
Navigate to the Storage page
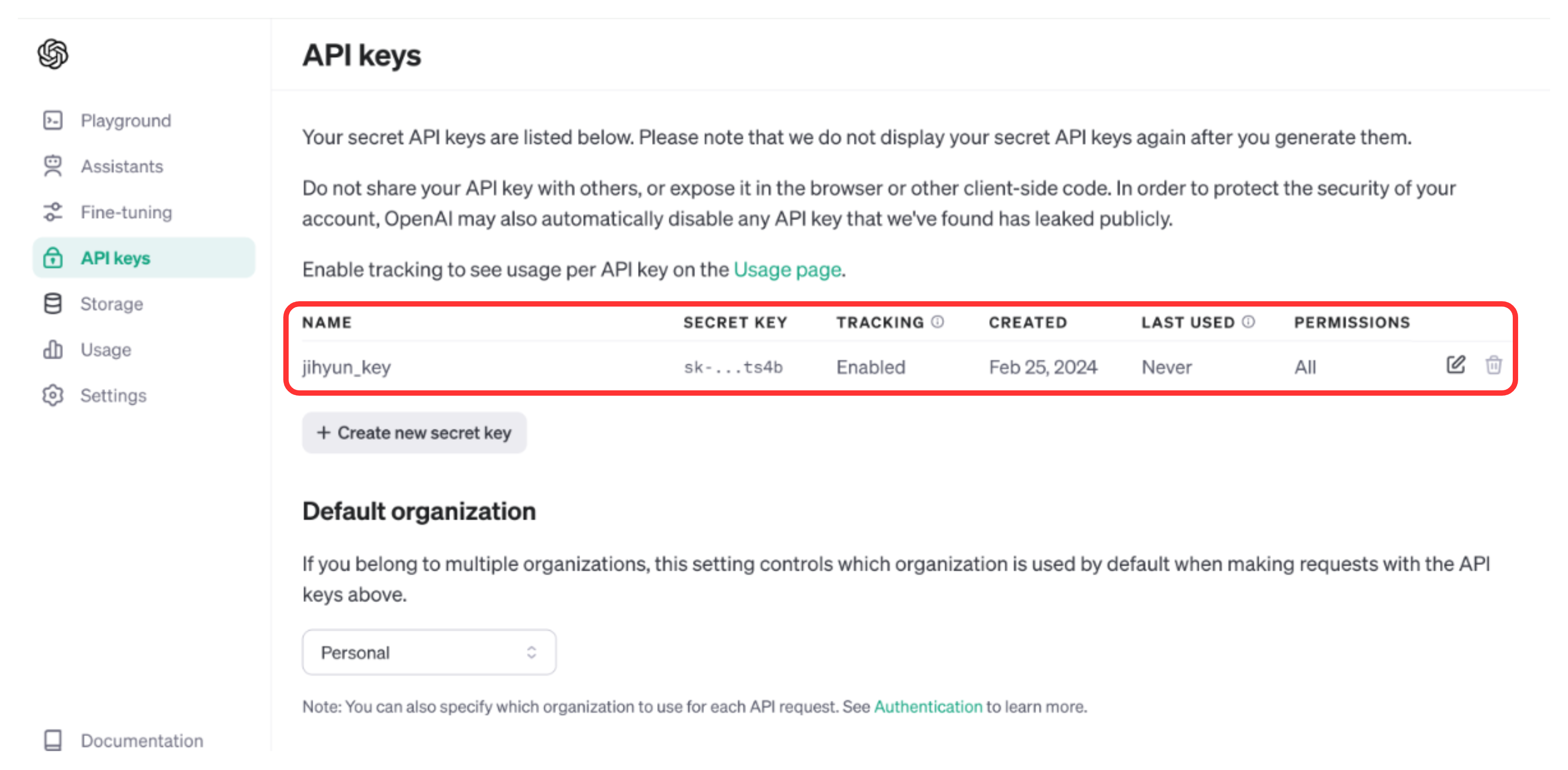point(112,304)
